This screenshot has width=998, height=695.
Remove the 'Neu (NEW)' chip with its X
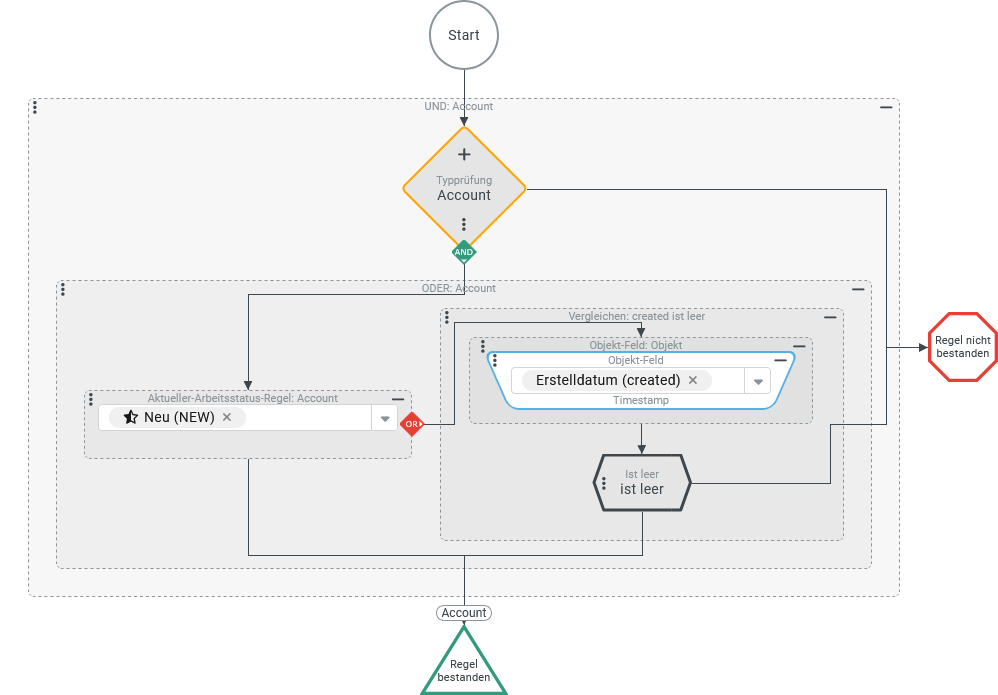point(227,417)
